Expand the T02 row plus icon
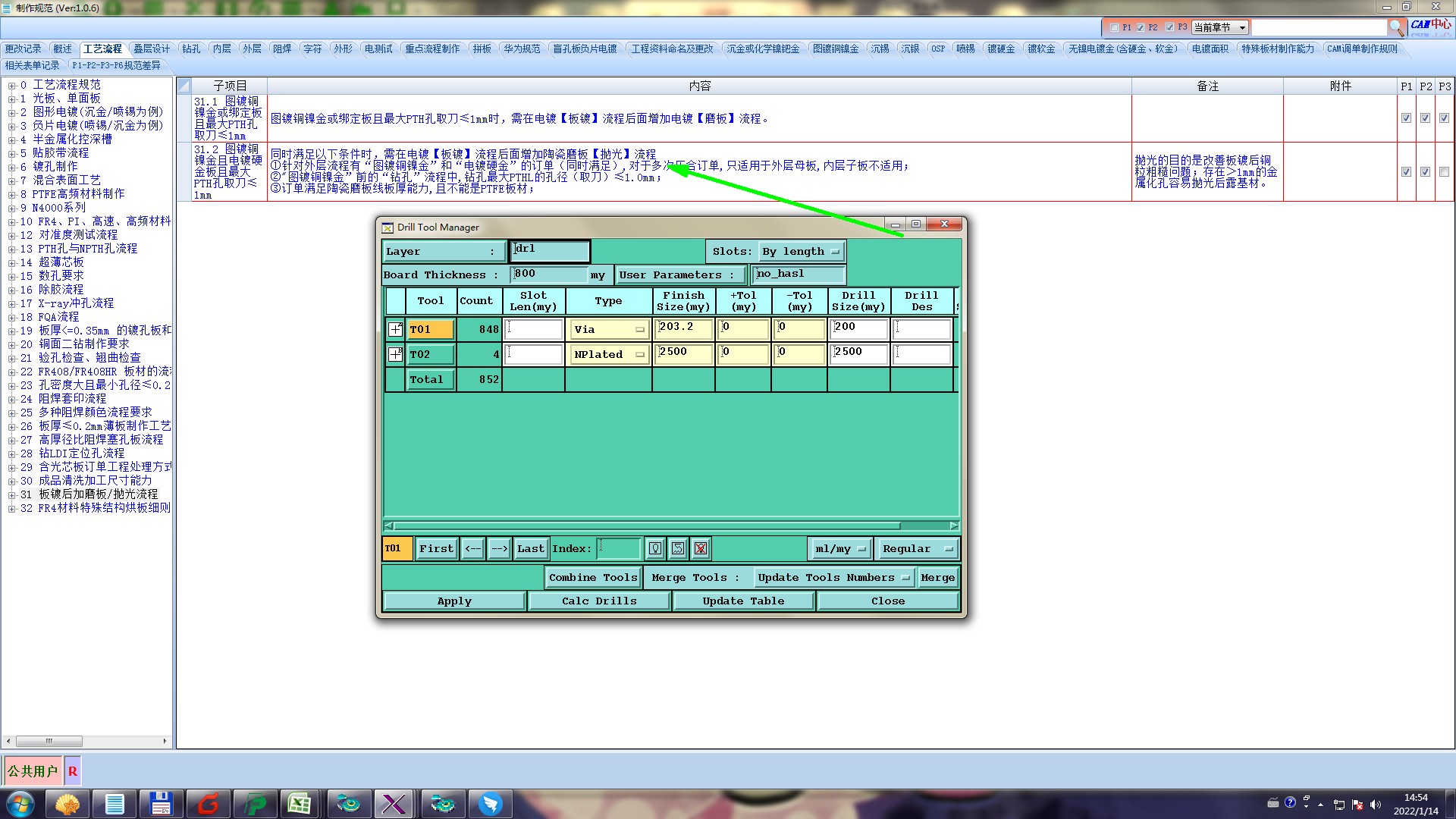1456x819 pixels. click(x=395, y=354)
